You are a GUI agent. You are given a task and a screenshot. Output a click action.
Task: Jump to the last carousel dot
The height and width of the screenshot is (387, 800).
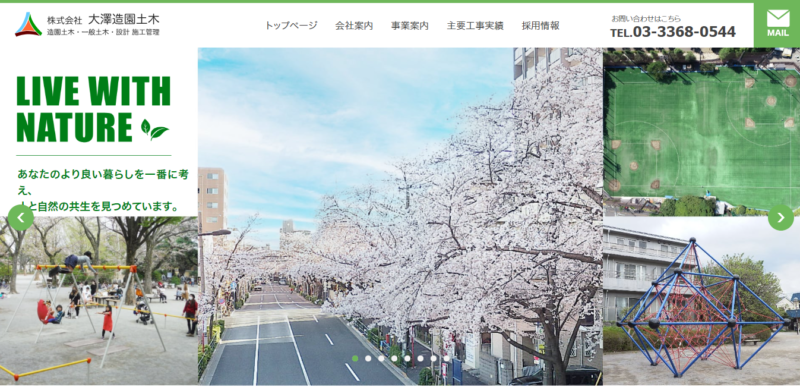[446, 358]
